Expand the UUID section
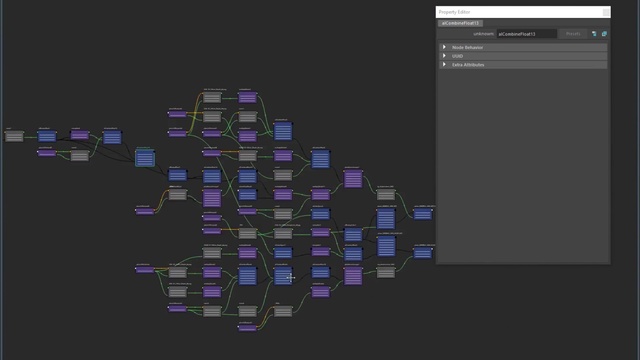The image size is (640, 360). [444, 56]
